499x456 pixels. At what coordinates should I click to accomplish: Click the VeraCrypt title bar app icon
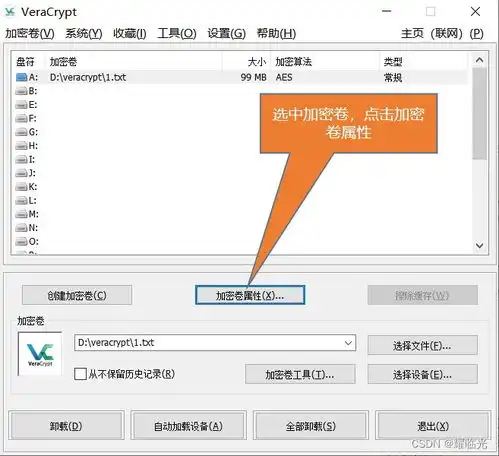(10, 12)
